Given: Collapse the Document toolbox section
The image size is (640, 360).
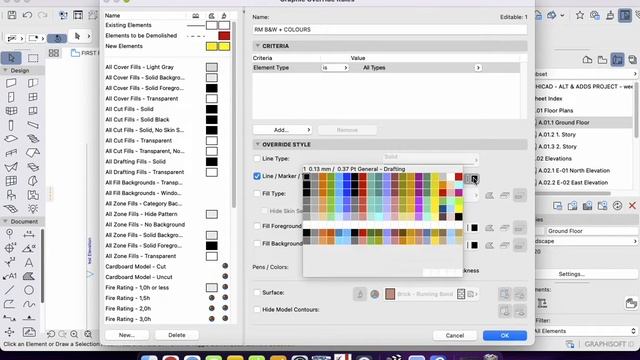Looking at the screenshot, I should click(x=5, y=221).
